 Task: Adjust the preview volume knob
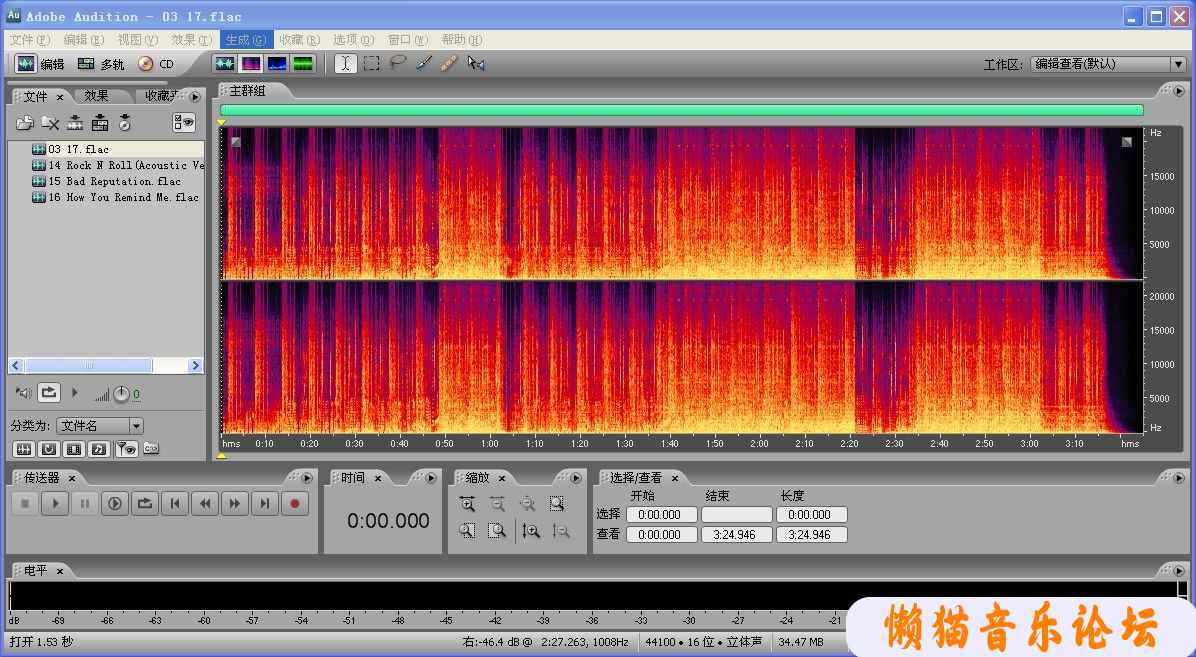(x=121, y=394)
